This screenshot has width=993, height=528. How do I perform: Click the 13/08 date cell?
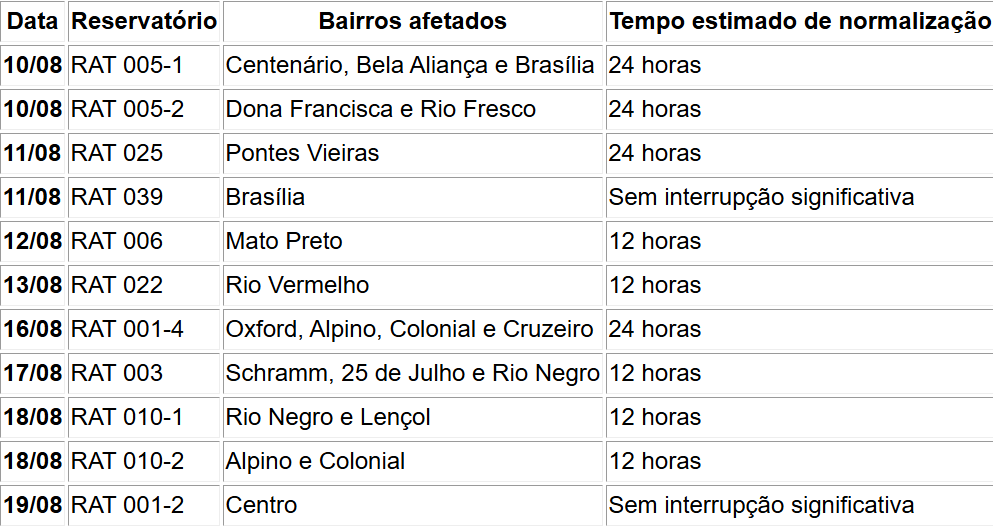coord(33,286)
